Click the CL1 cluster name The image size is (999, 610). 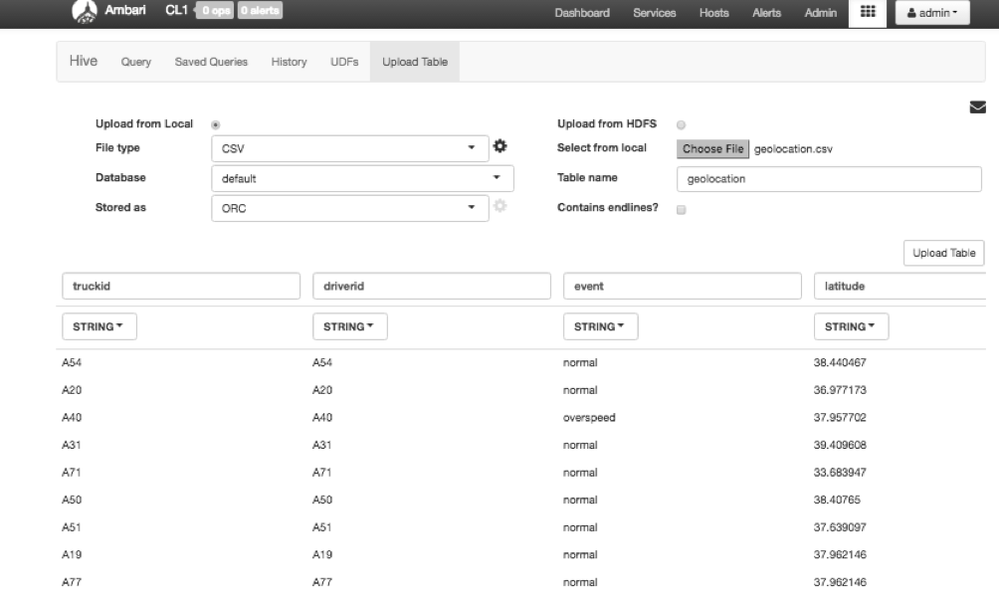(x=176, y=10)
